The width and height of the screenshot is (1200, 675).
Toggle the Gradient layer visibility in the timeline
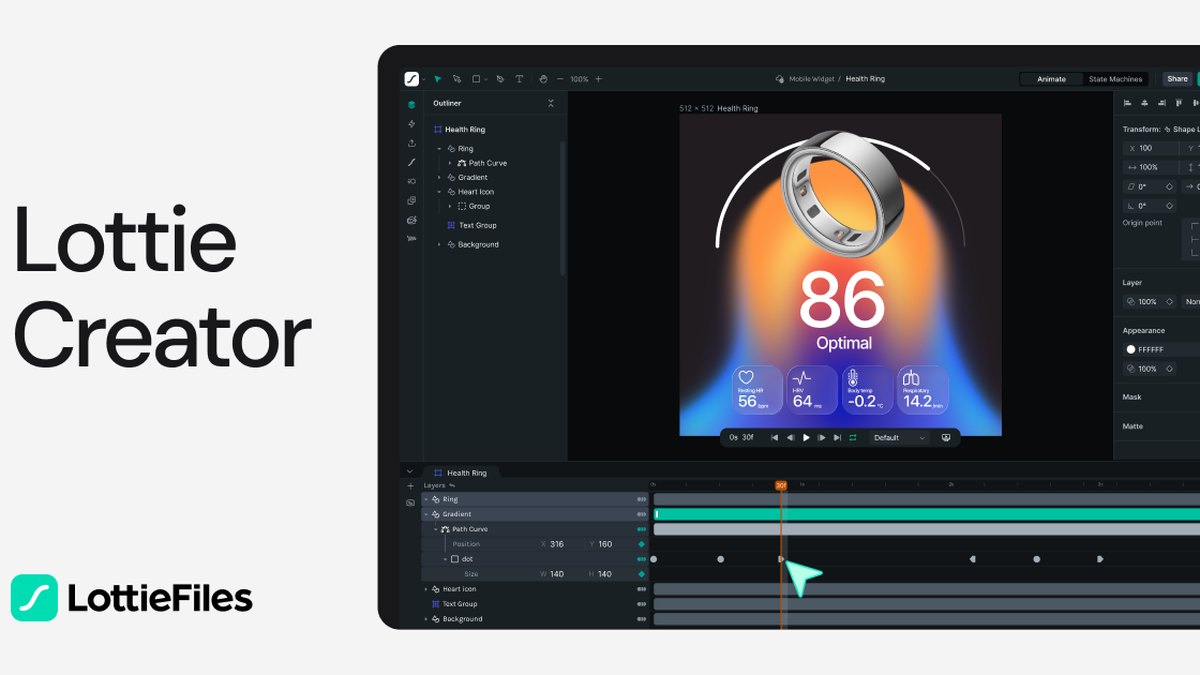point(642,514)
